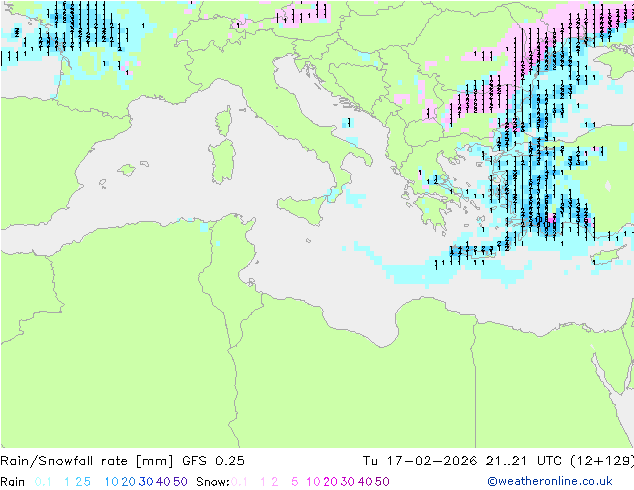Click the island of Mallorca on map
Screen dimensions: 634x490
click(x=127, y=170)
